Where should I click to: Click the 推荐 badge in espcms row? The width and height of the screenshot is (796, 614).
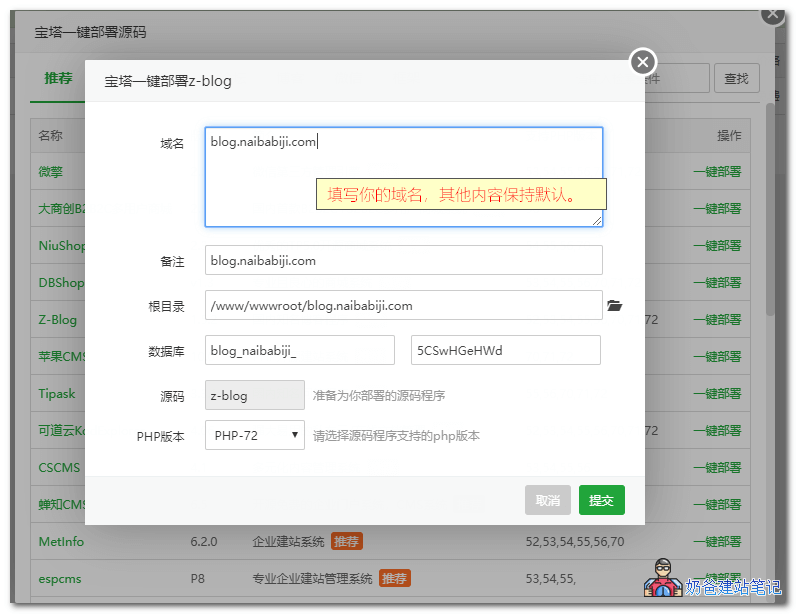[x=394, y=579]
